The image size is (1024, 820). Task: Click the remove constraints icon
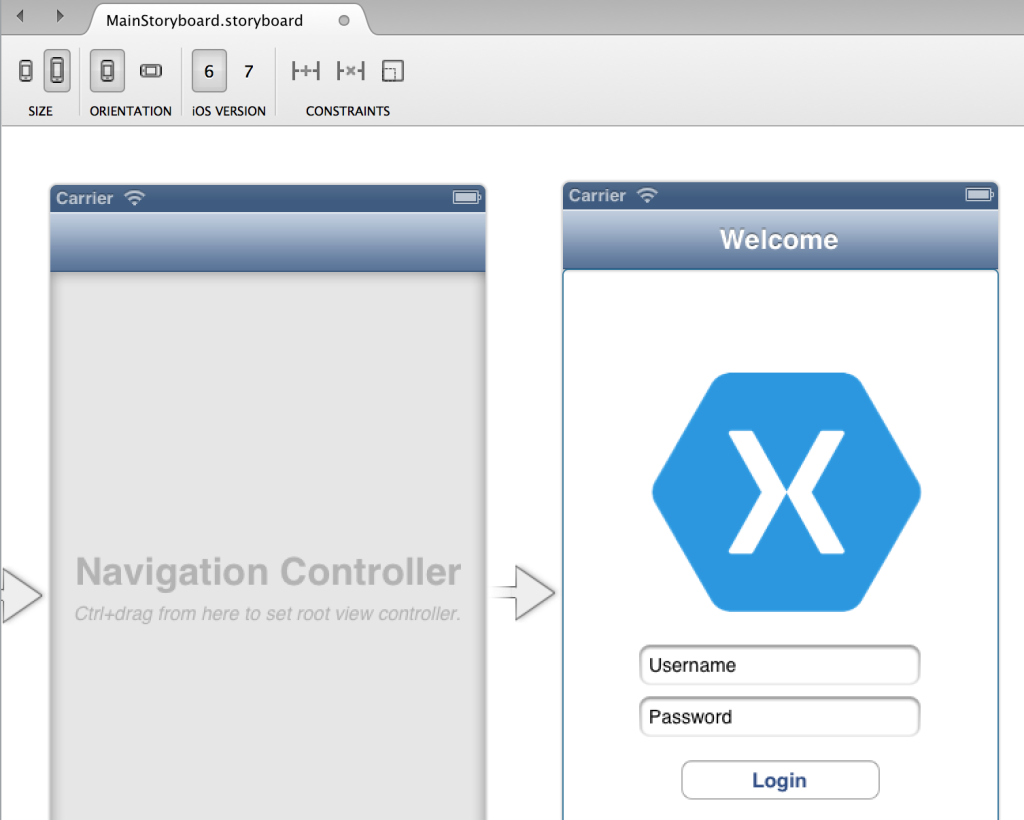(x=351, y=71)
